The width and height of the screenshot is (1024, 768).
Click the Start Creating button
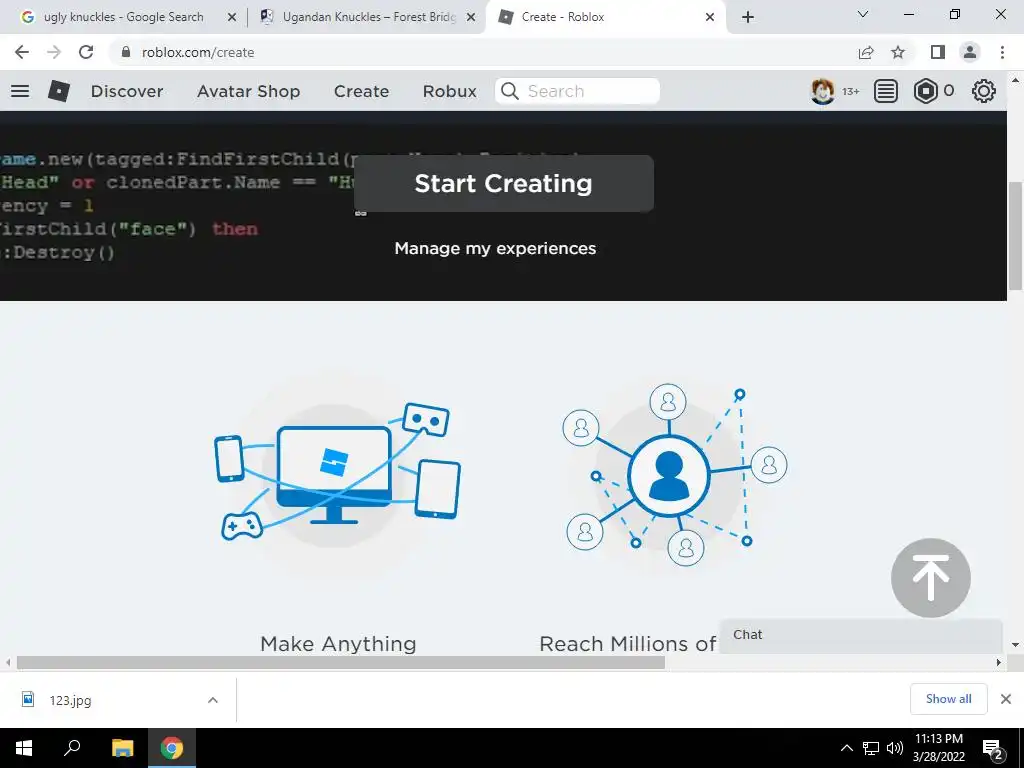point(504,184)
